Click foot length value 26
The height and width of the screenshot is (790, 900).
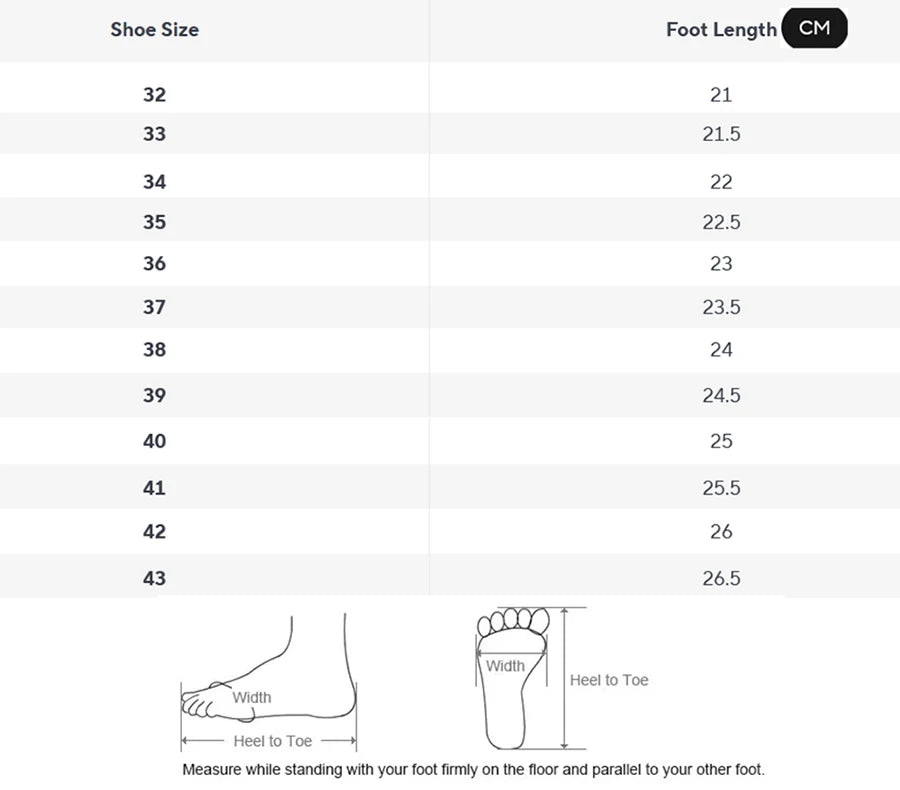coord(721,532)
